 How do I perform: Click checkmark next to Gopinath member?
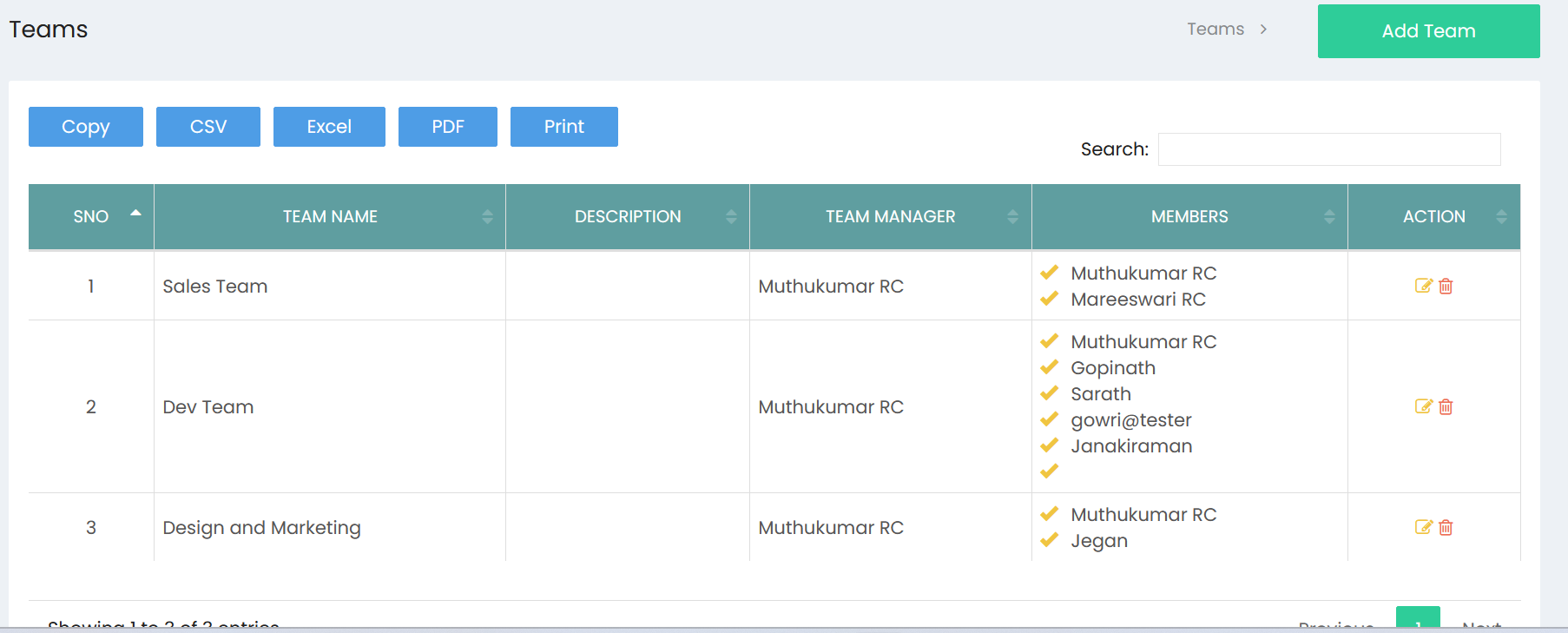coord(1049,367)
